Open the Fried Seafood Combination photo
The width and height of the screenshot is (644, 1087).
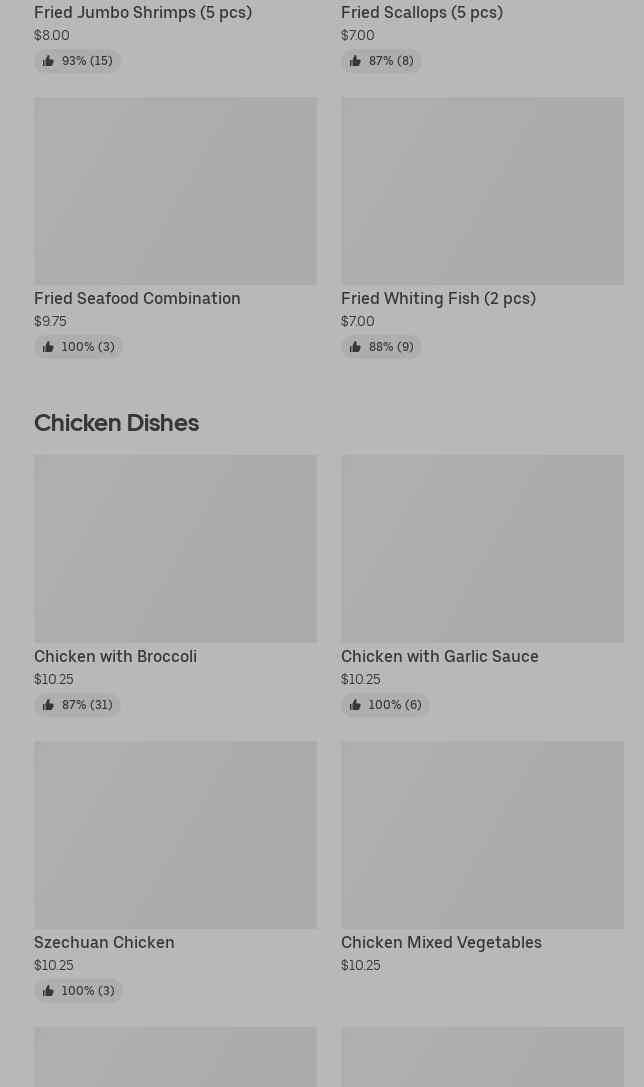[x=175, y=191]
